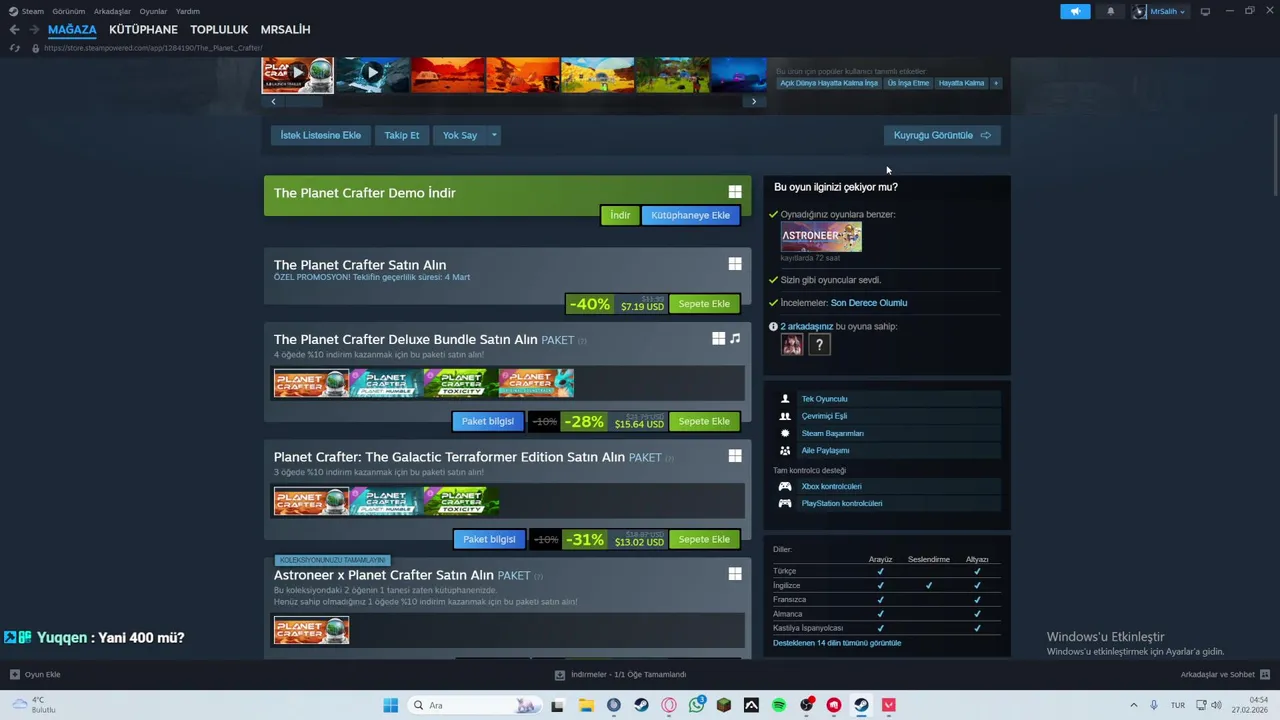Click Kuyruğu Görüntüle button
Image resolution: width=1280 pixels, height=720 pixels.
coord(942,135)
